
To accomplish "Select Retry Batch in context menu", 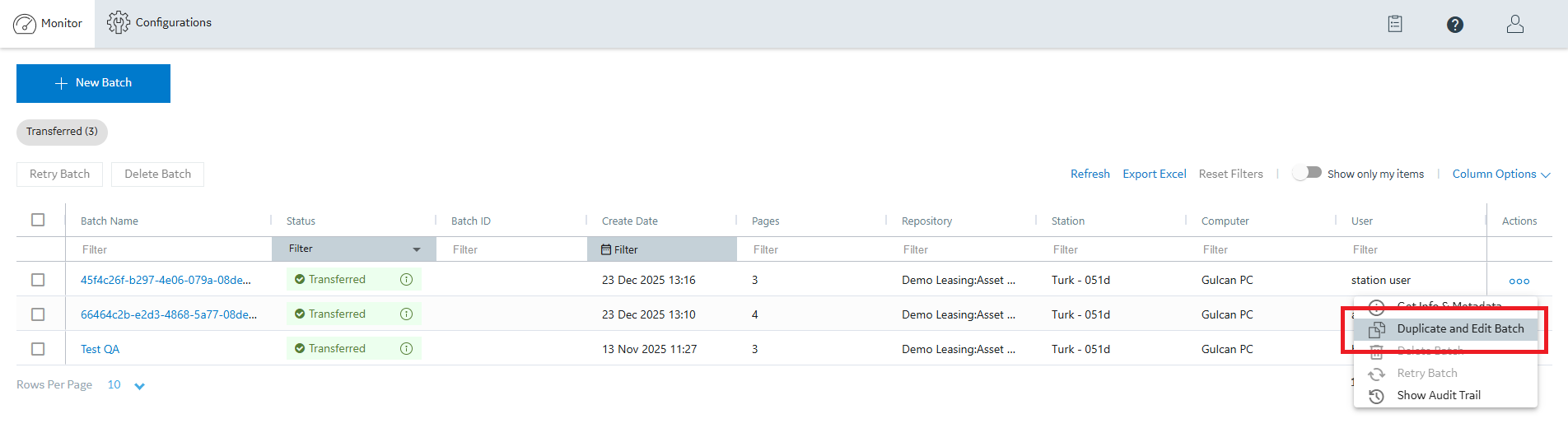I will click(x=1445, y=374).
